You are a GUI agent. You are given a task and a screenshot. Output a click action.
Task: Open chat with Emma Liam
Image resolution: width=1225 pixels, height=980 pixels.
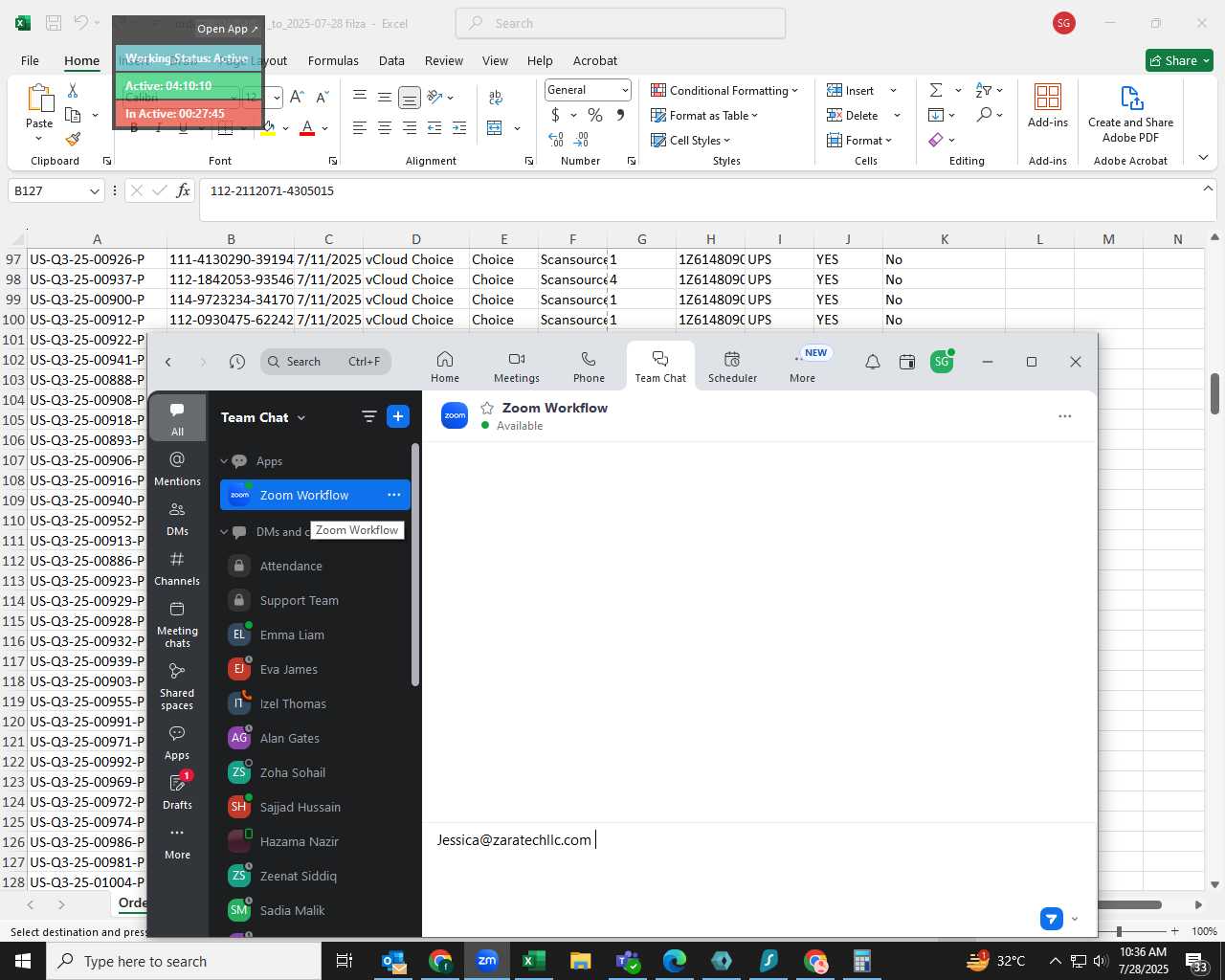[x=314, y=635]
